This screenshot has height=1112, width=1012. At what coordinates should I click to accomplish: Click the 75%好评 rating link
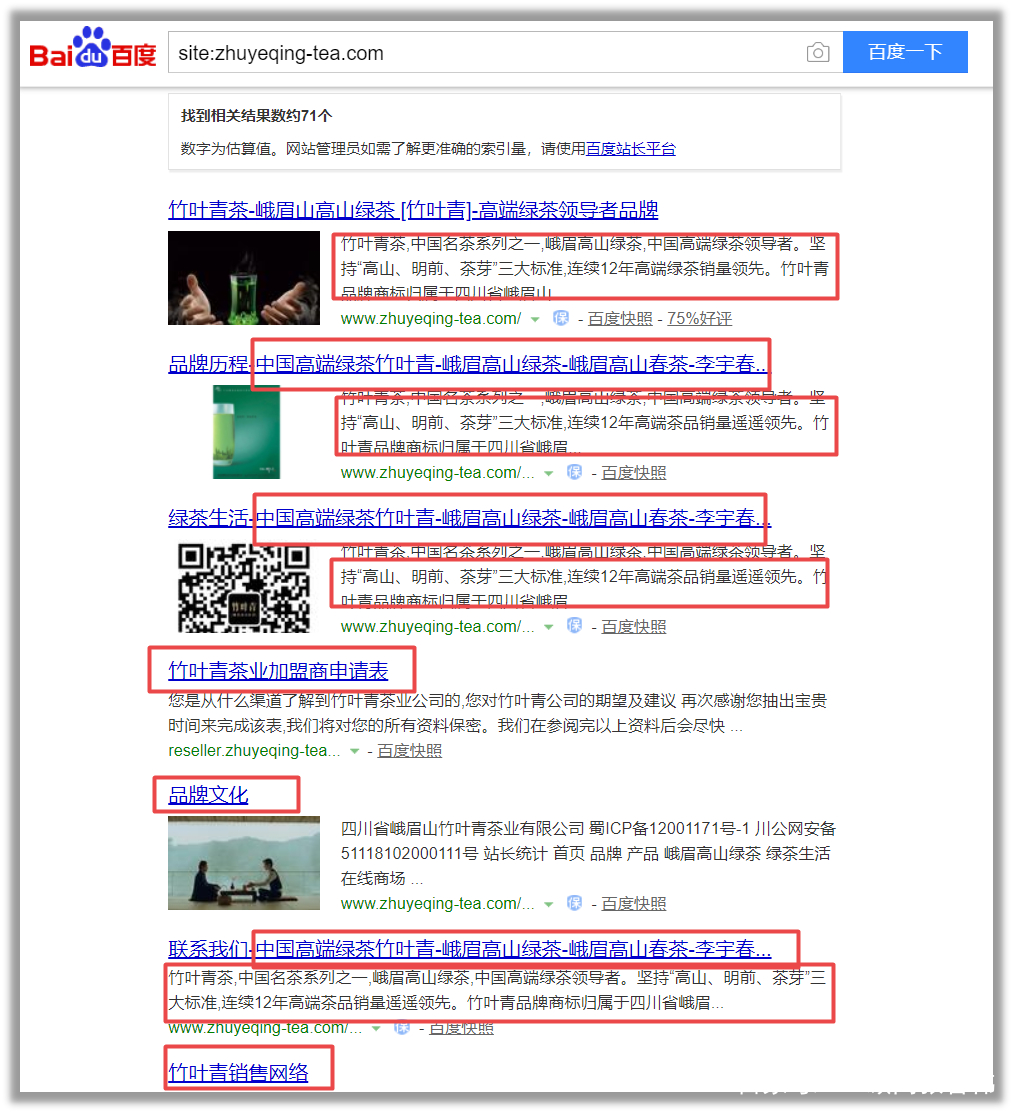pos(701,318)
